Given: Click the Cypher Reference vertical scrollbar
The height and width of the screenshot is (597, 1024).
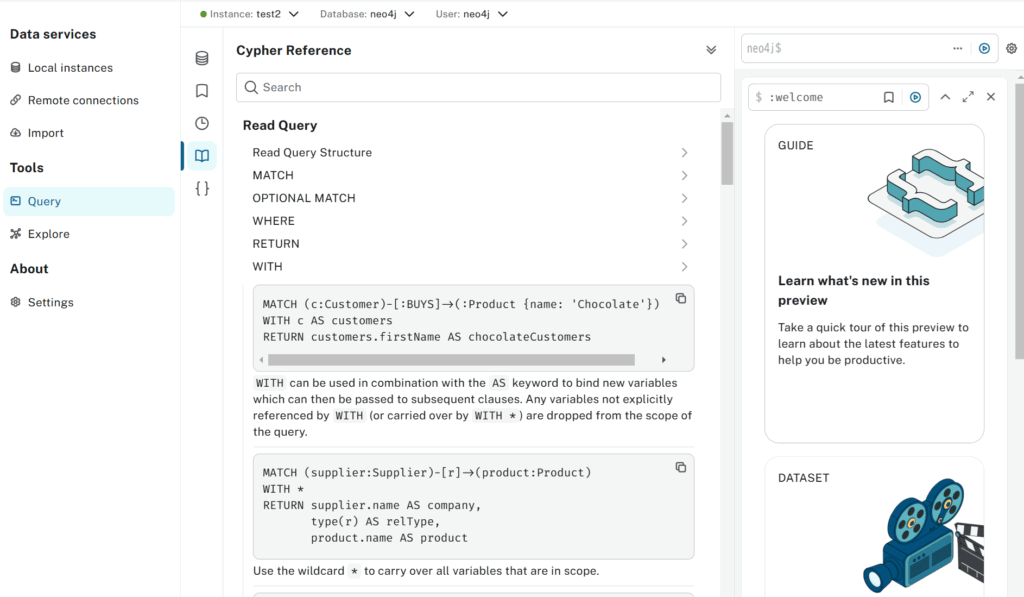Looking at the screenshot, I should pyautogui.click(x=727, y=154).
